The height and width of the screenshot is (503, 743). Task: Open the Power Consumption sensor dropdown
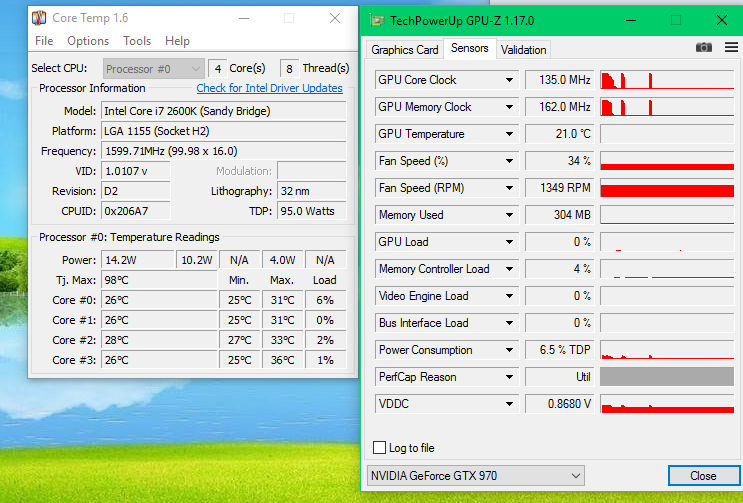click(x=509, y=350)
